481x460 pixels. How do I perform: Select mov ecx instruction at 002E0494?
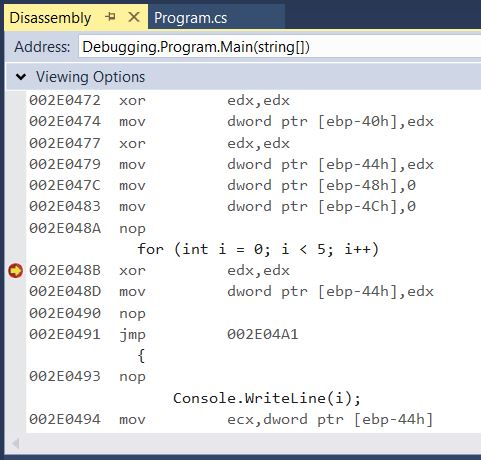coord(231,419)
